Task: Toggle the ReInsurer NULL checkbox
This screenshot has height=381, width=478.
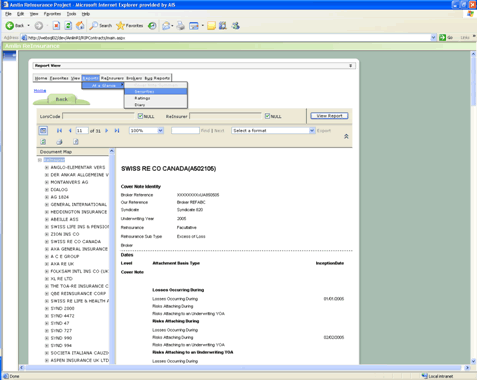Action: point(267,116)
